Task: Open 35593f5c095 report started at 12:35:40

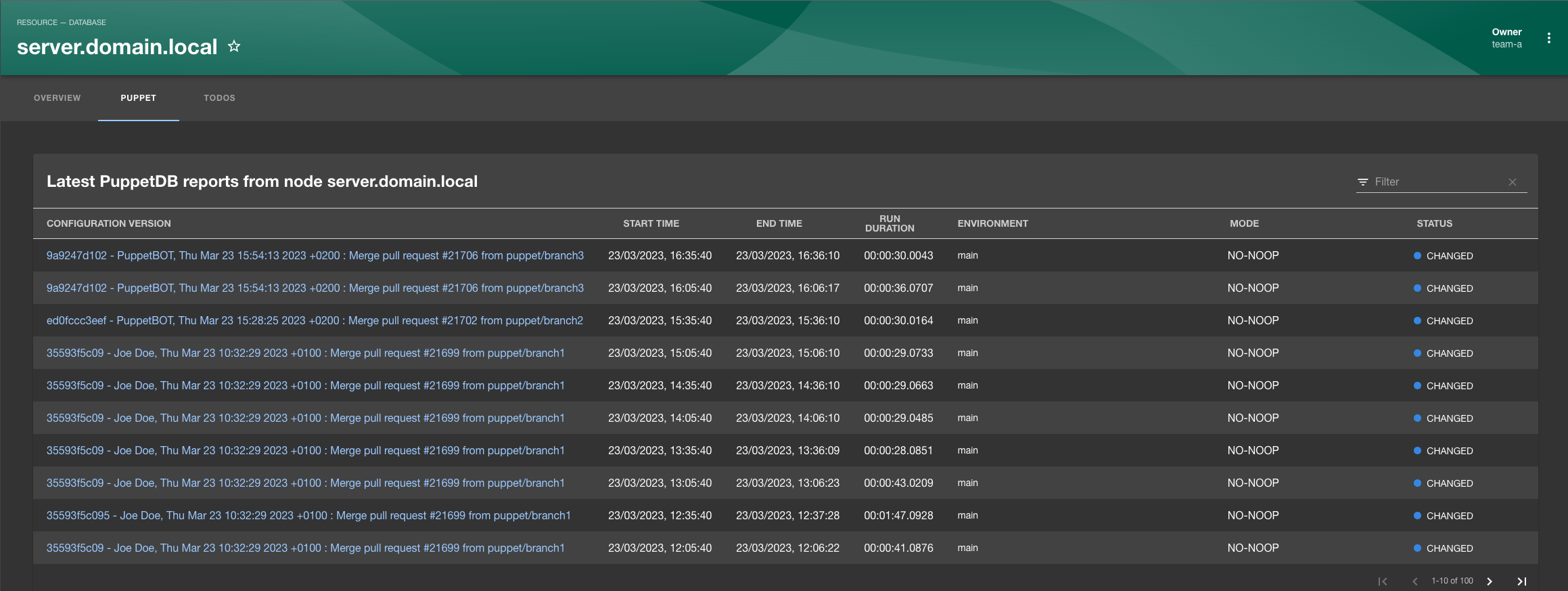Action: click(x=308, y=515)
